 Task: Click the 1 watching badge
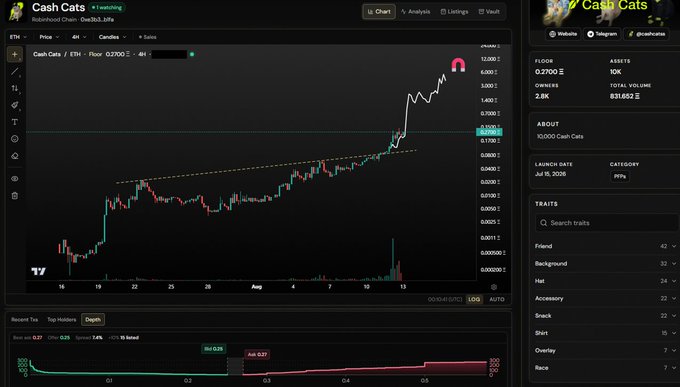(107, 7)
